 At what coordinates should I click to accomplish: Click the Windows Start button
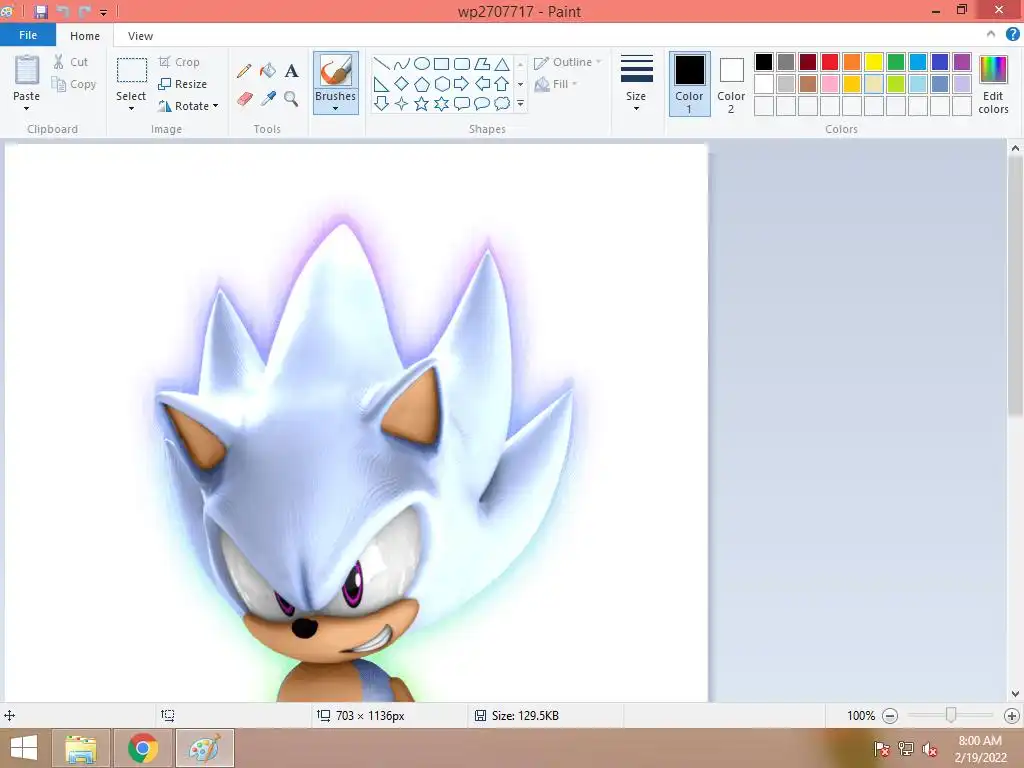24,748
